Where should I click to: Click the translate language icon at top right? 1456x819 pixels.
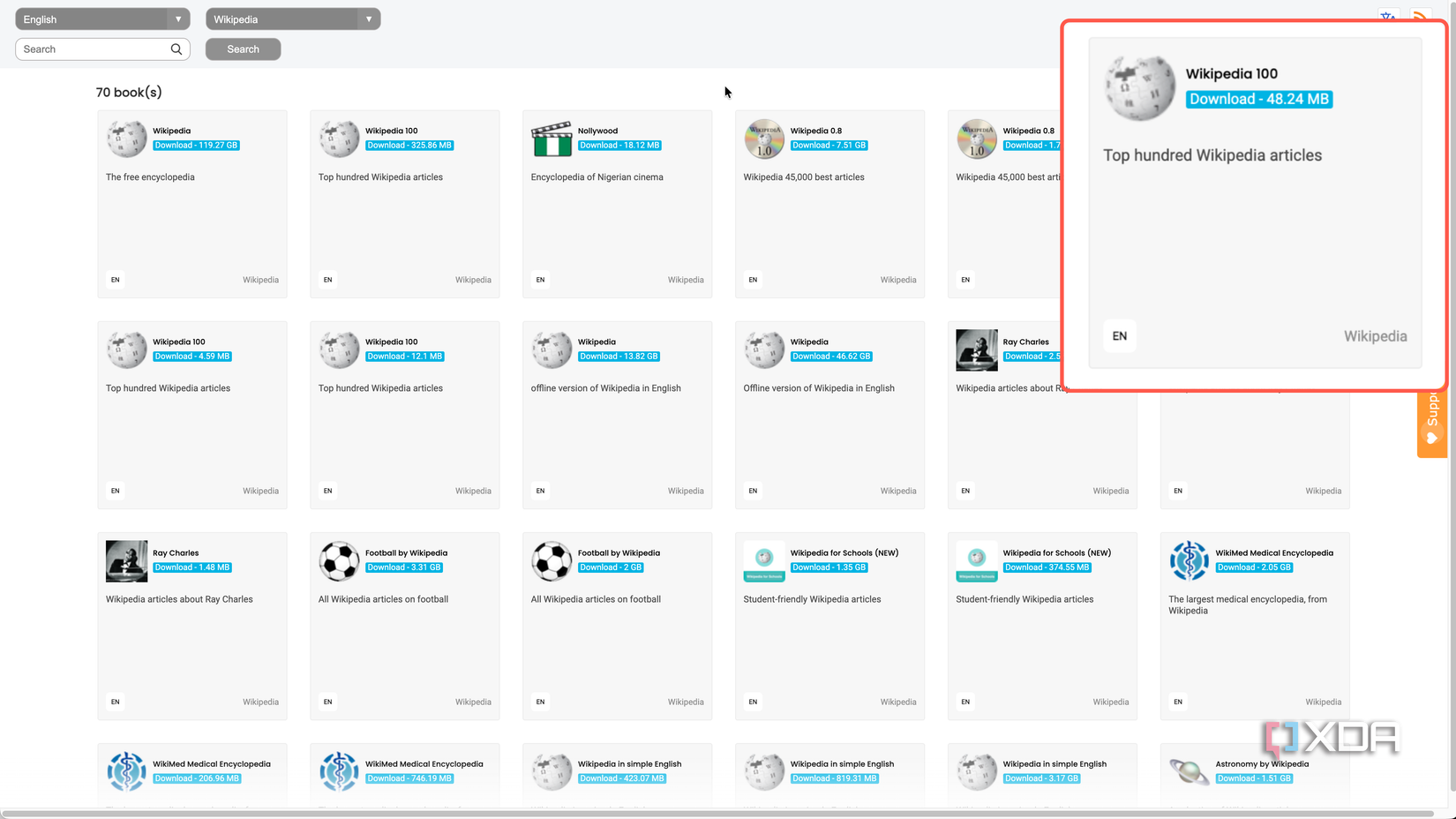pyautogui.click(x=1387, y=16)
